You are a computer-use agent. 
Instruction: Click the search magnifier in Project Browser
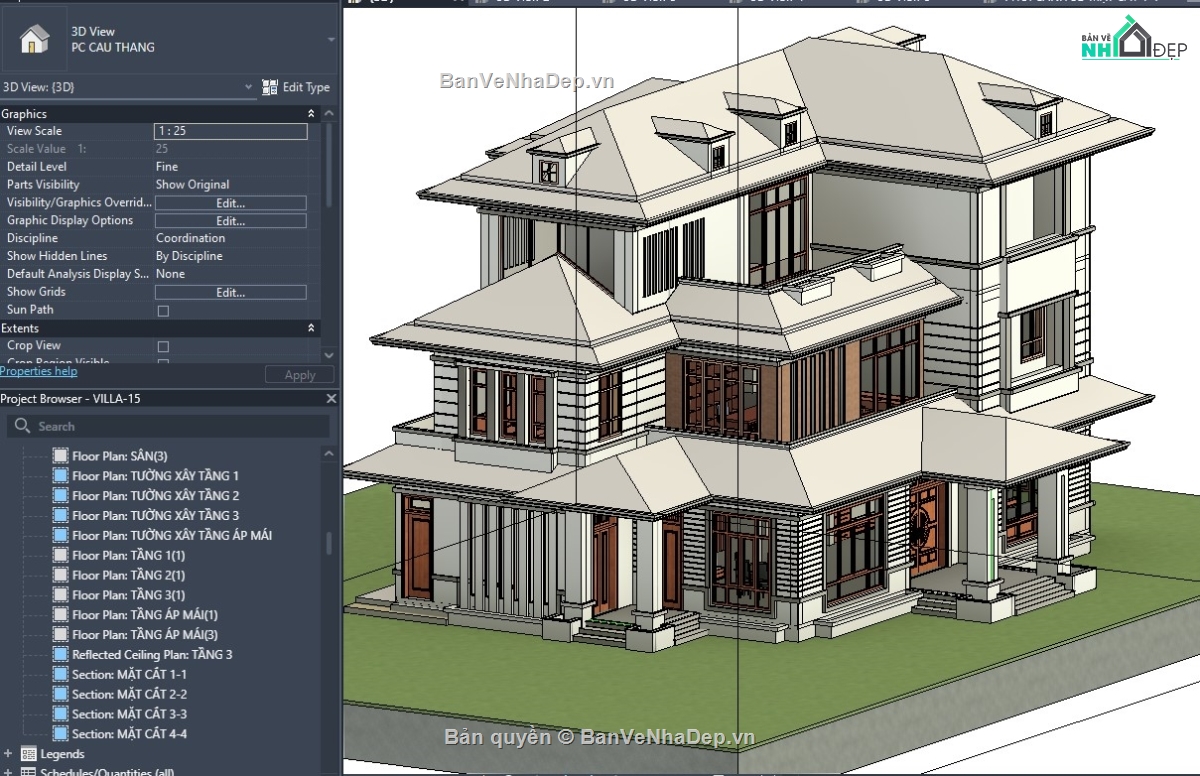[x=22, y=425]
